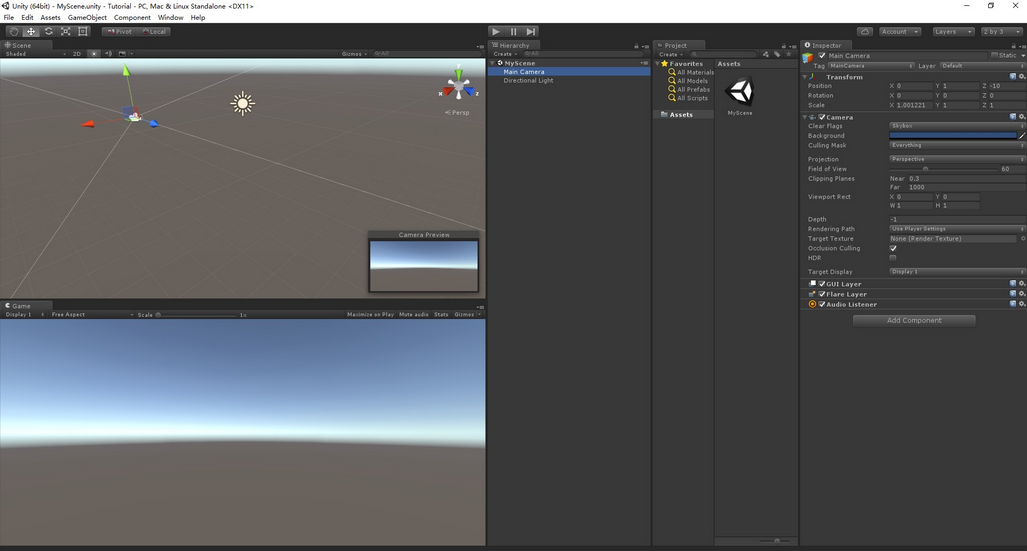Select Main Camera in Hierarchy

coord(569,71)
